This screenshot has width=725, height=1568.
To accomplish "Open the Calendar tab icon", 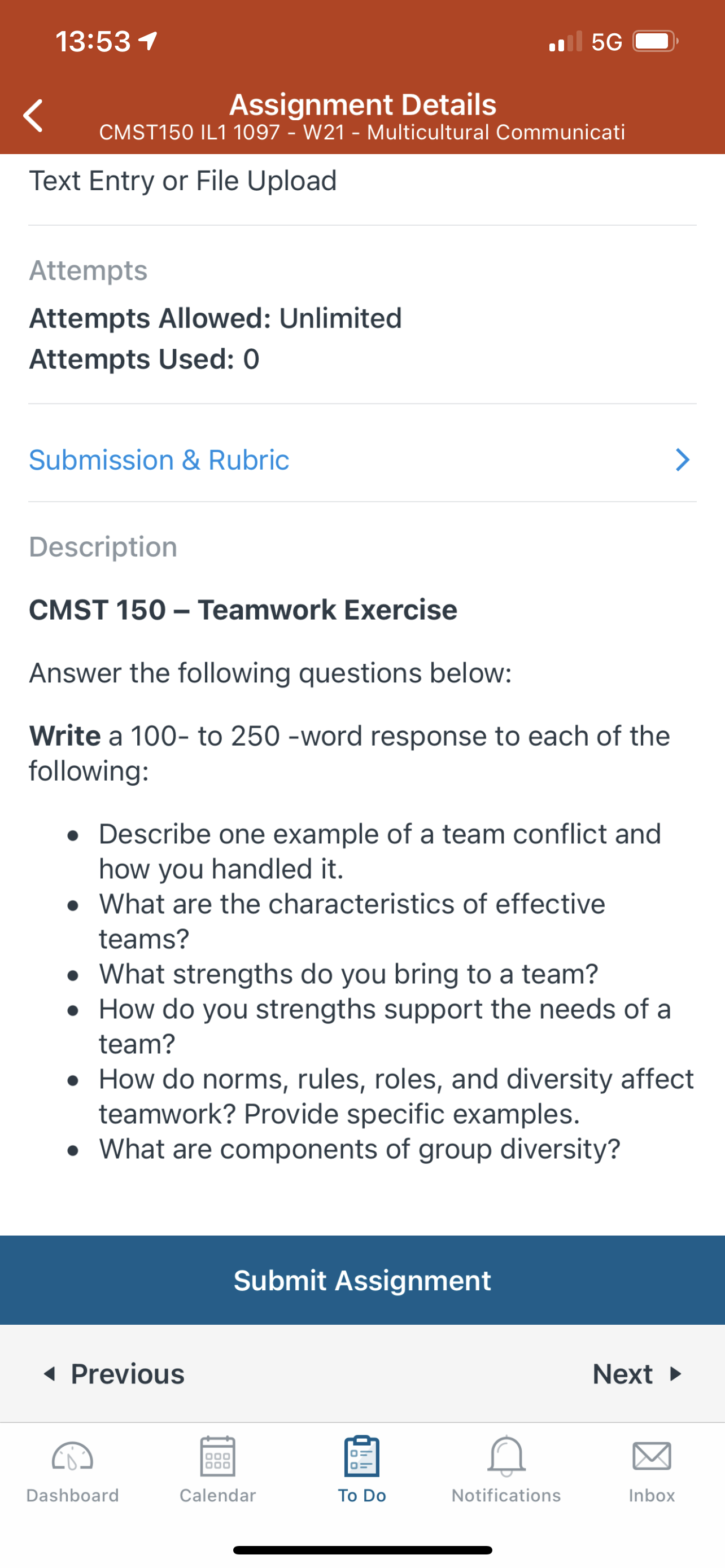I will point(217,1456).
